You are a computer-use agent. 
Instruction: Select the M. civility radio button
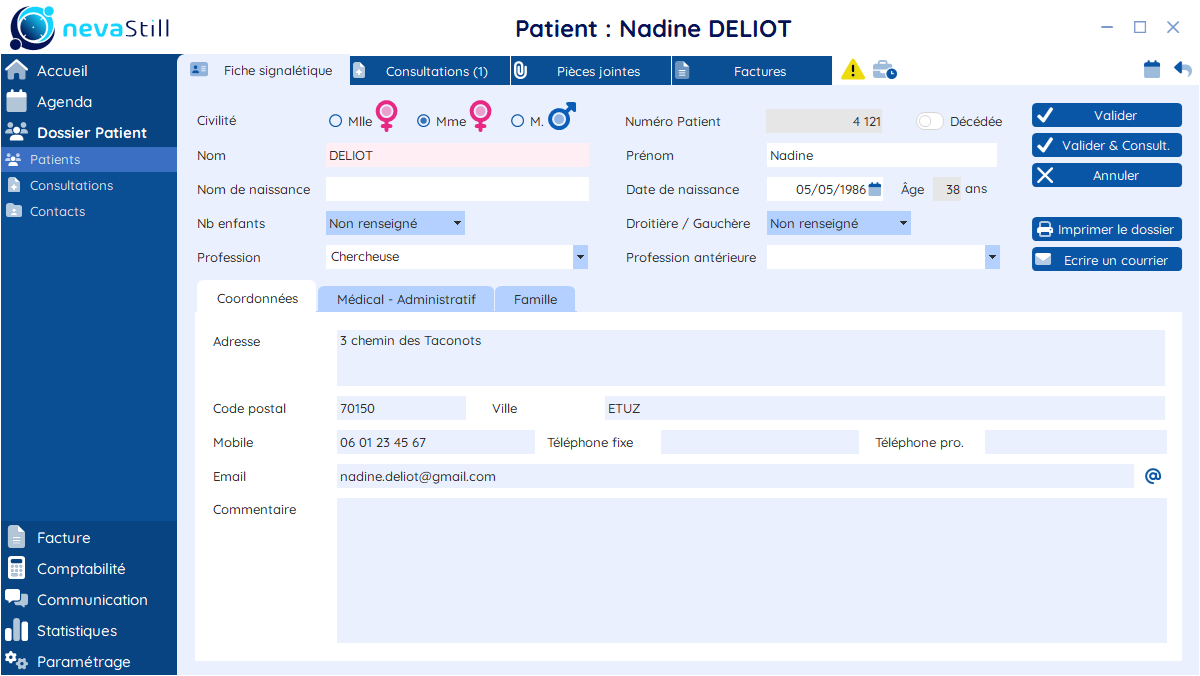[517, 121]
